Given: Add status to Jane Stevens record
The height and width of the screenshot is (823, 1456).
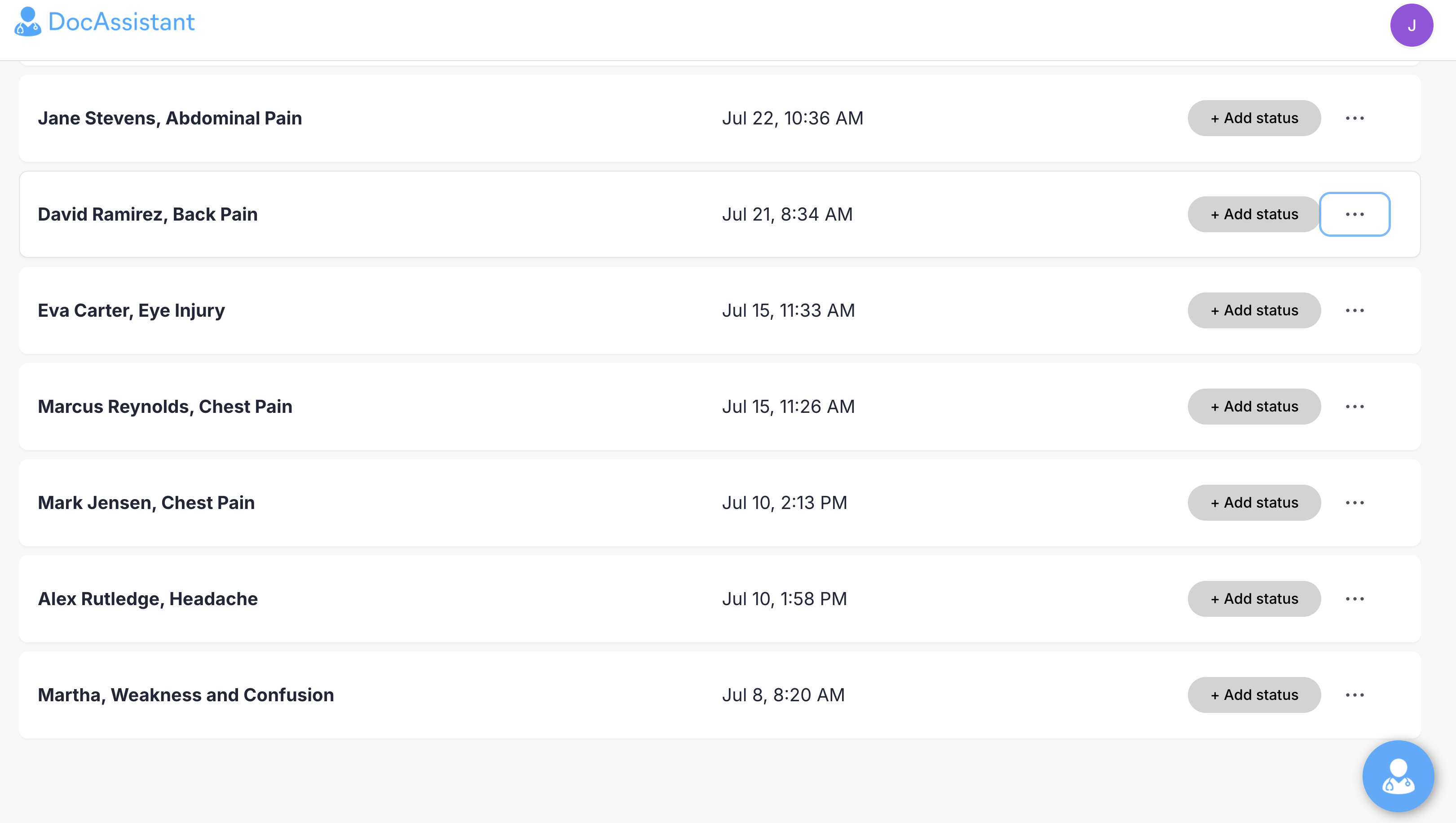Looking at the screenshot, I should [x=1253, y=118].
